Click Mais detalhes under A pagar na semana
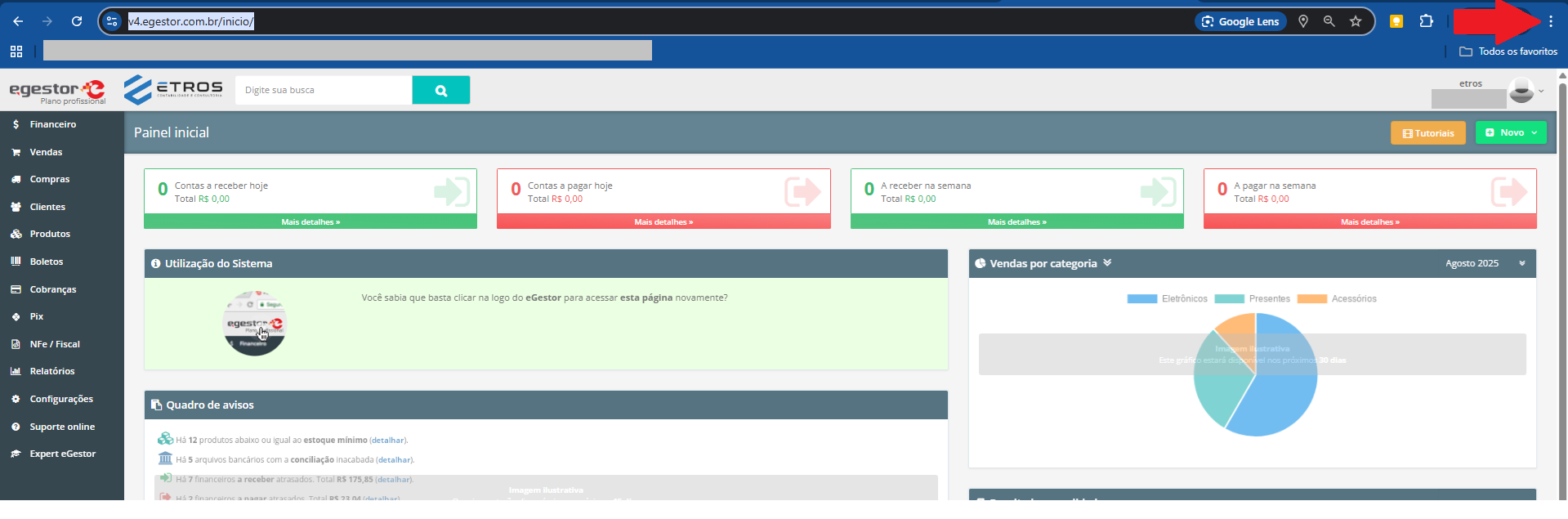This screenshot has height=519, width=1568. tap(1370, 221)
